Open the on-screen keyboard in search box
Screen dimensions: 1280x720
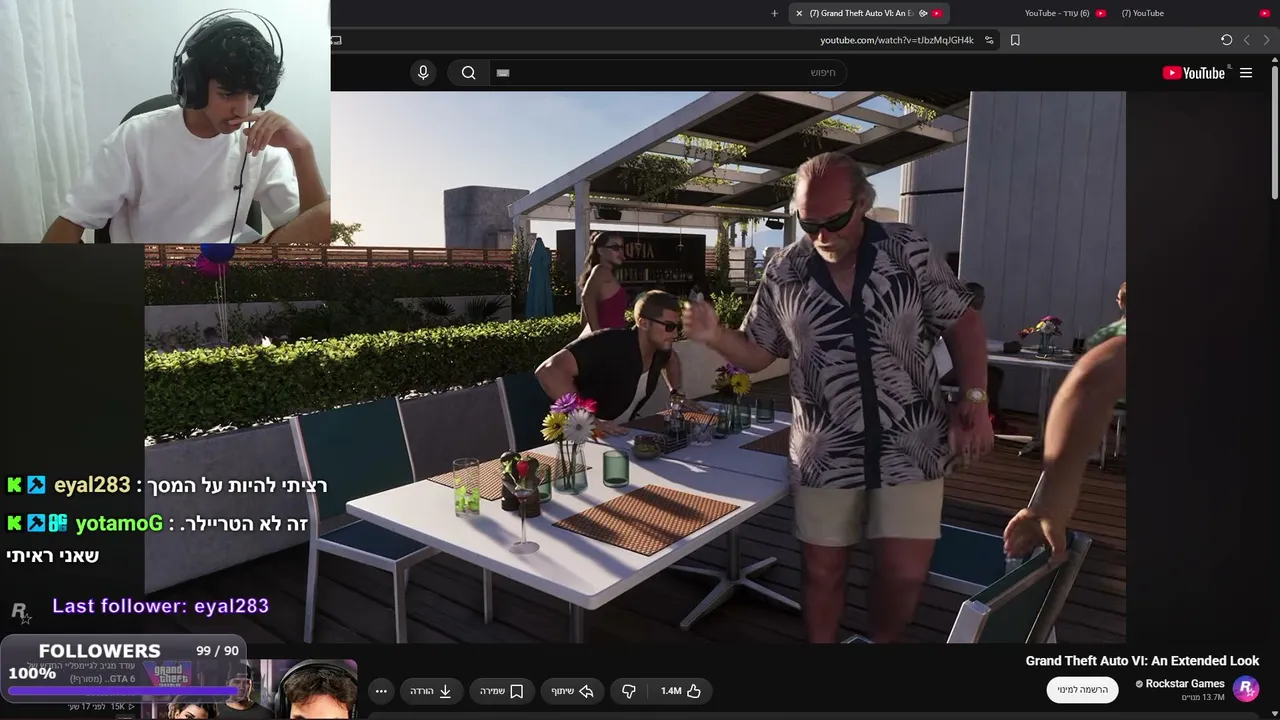coord(503,72)
